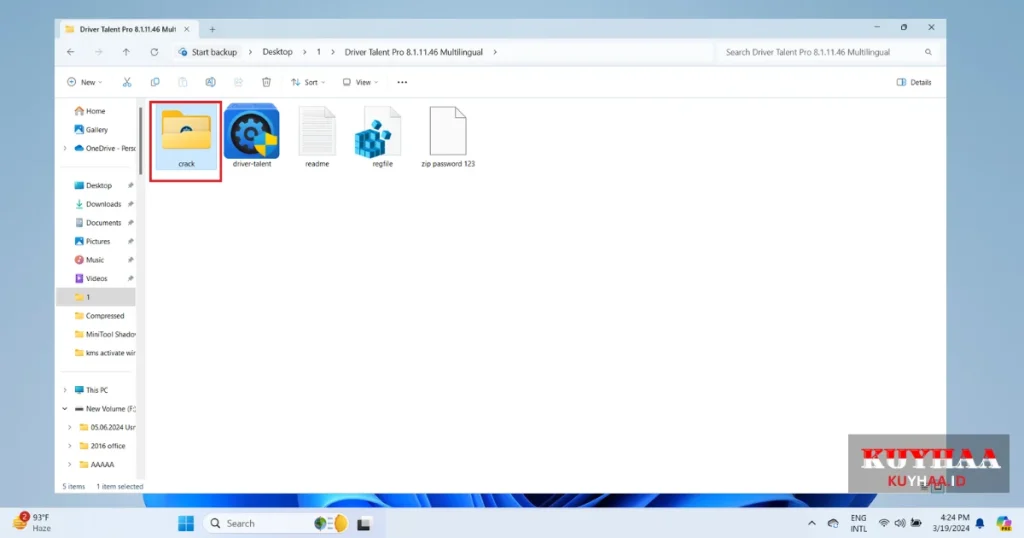Open kms activate folder in sidebar
1024x538 pixels.
coord(104,353)
